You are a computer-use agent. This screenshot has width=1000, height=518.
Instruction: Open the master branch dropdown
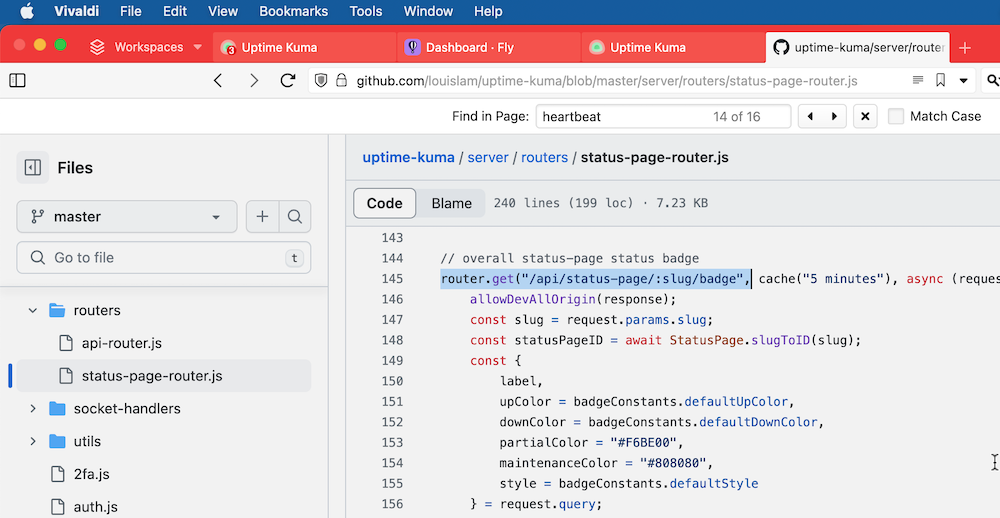tap(127, 217)
